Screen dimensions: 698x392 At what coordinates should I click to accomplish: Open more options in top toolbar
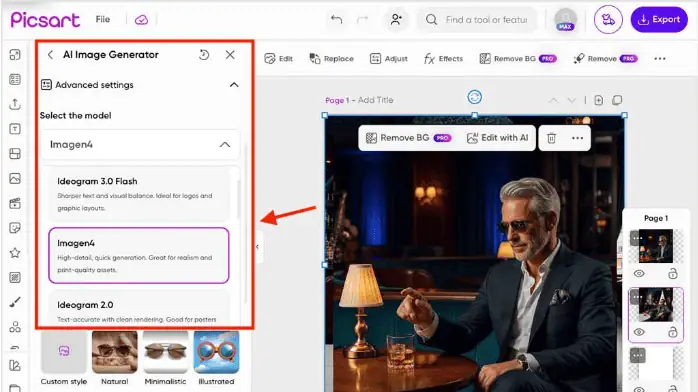coord(660,59)
